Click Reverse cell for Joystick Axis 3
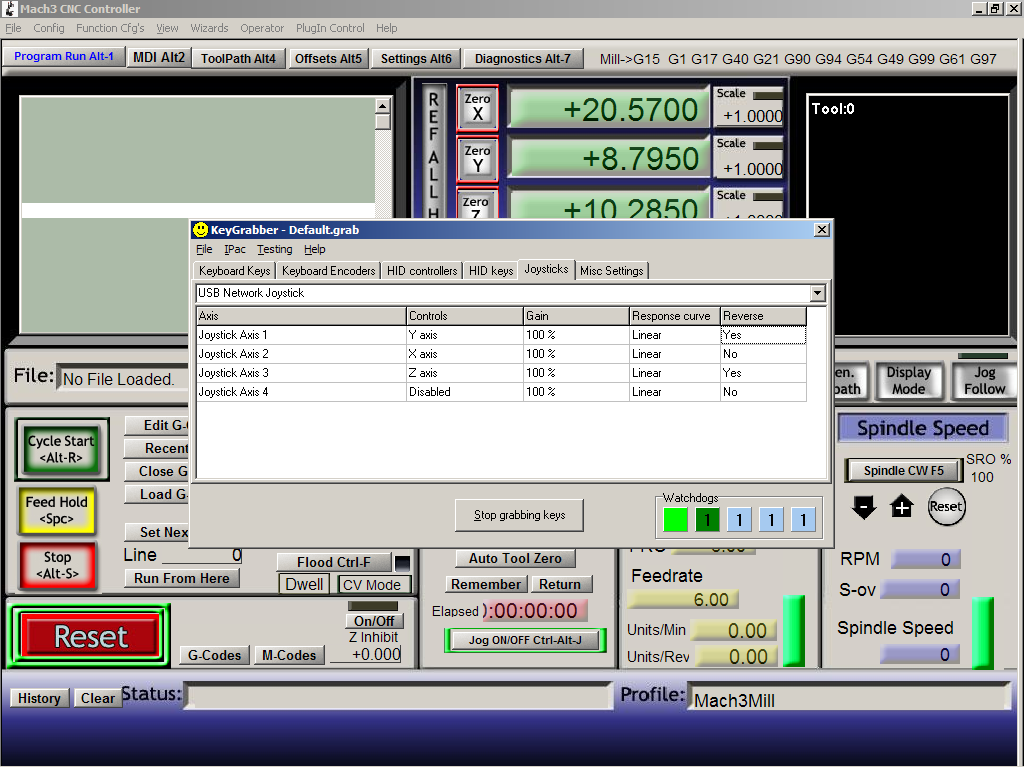1024x768 pixels. pos(763,373)
